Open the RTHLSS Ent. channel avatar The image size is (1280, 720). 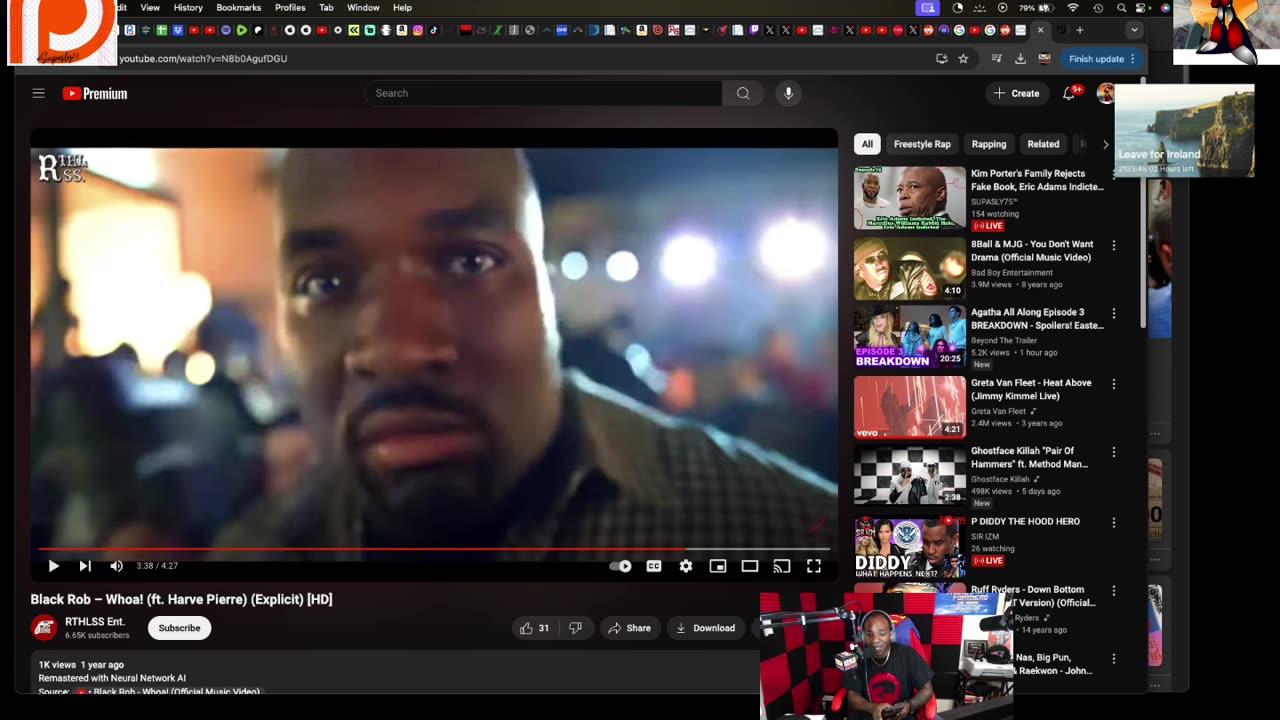pyautogui.click(x=44, y=628)
